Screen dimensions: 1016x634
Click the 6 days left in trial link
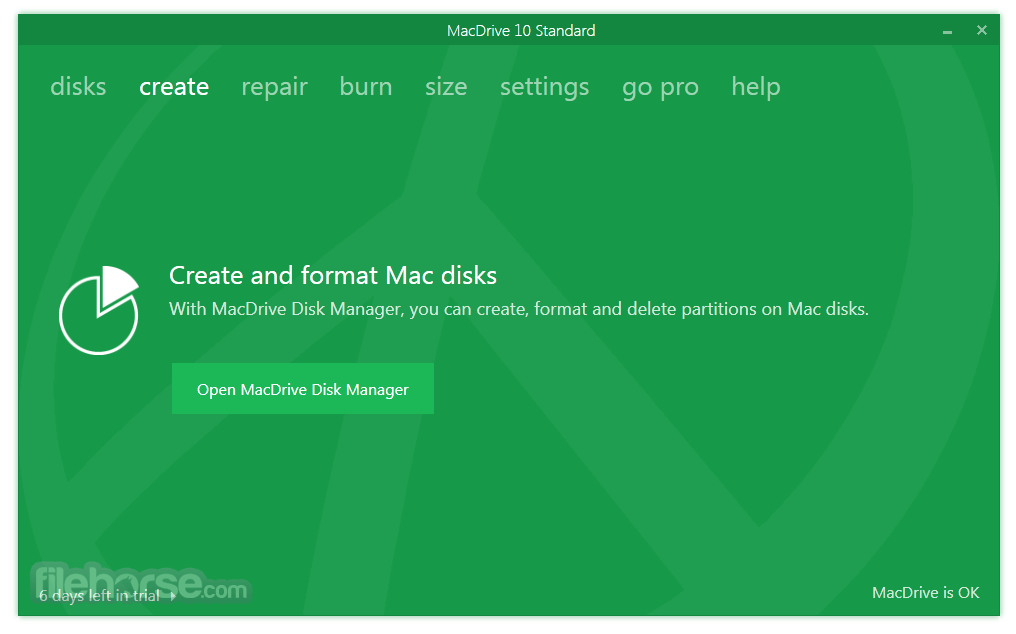99,595
